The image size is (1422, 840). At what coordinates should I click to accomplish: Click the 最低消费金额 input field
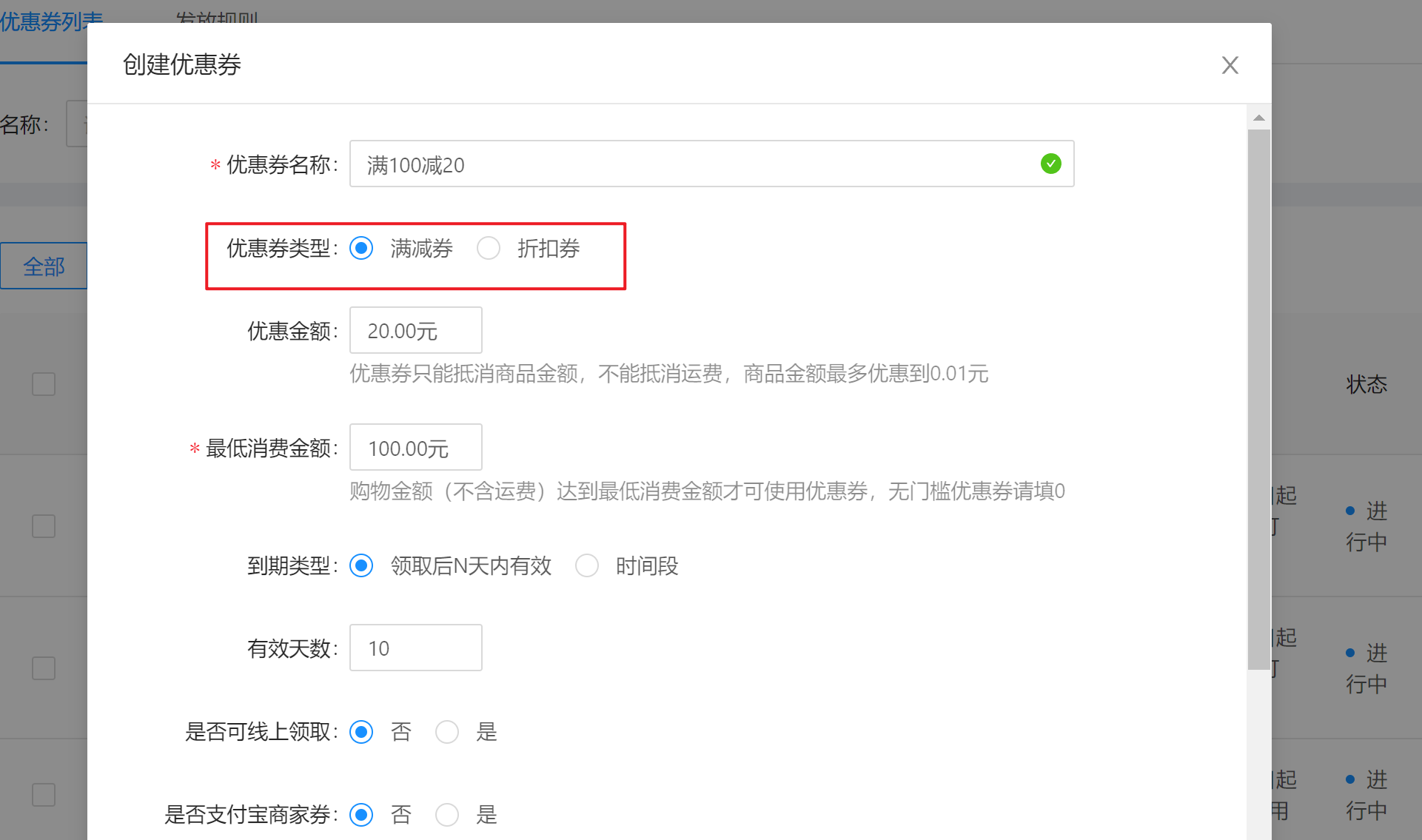tap(415, 448)
